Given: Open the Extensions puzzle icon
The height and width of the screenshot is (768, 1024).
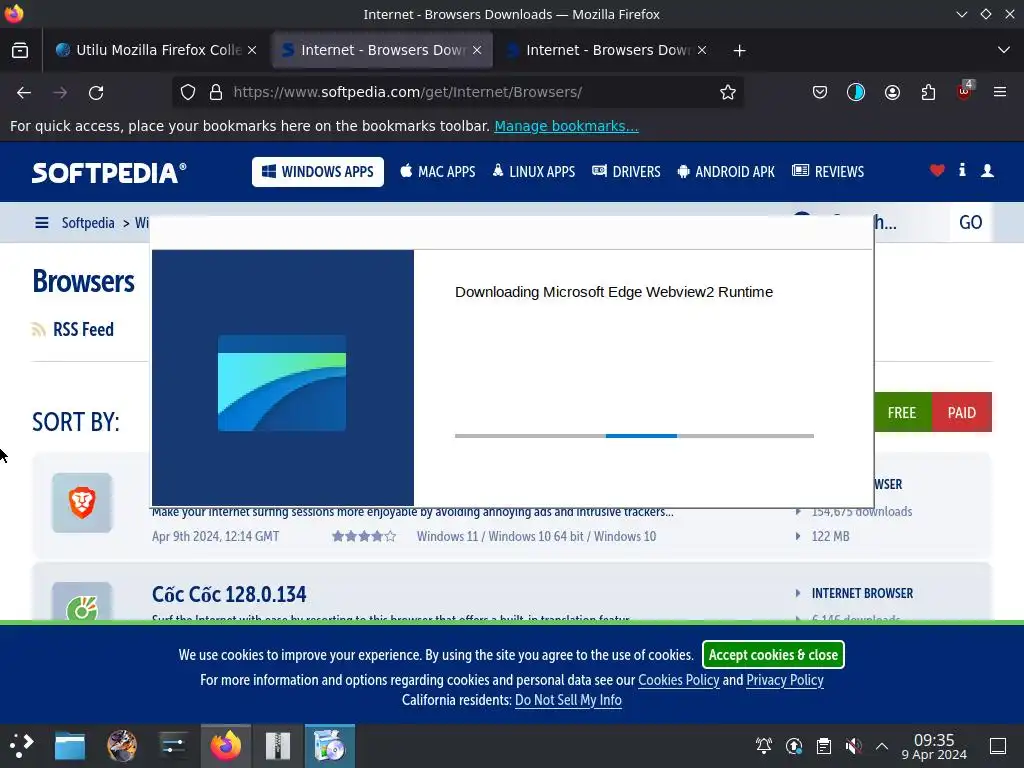Looking at the screenshot, I should 928,93.
